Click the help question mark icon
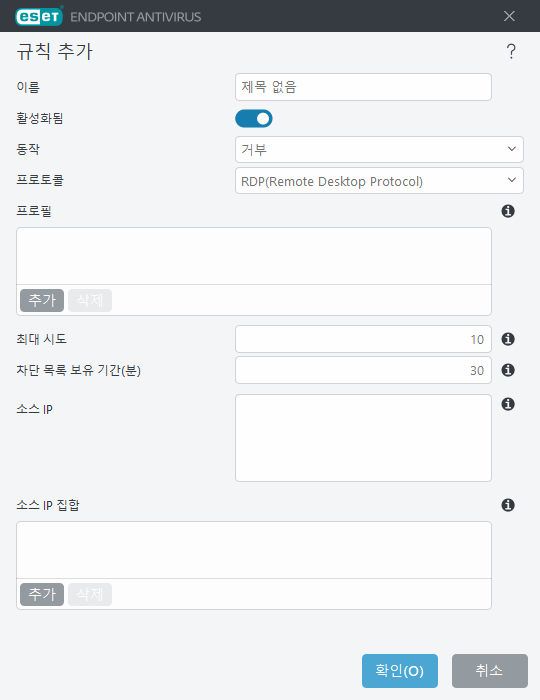 [x=511, y=51]
